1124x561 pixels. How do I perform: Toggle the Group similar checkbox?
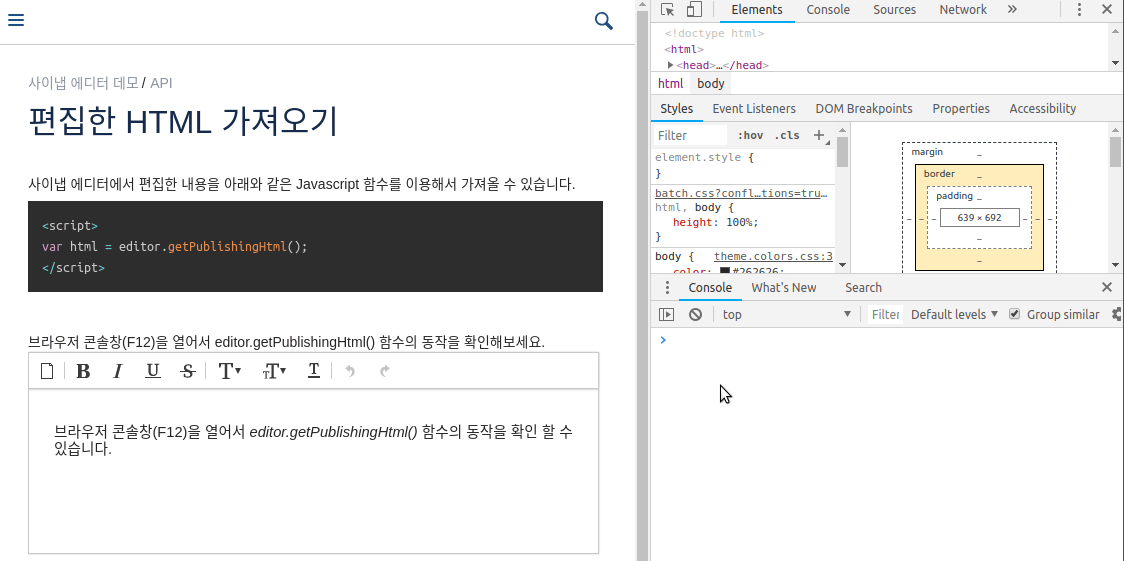click(x=1015, y=314)
